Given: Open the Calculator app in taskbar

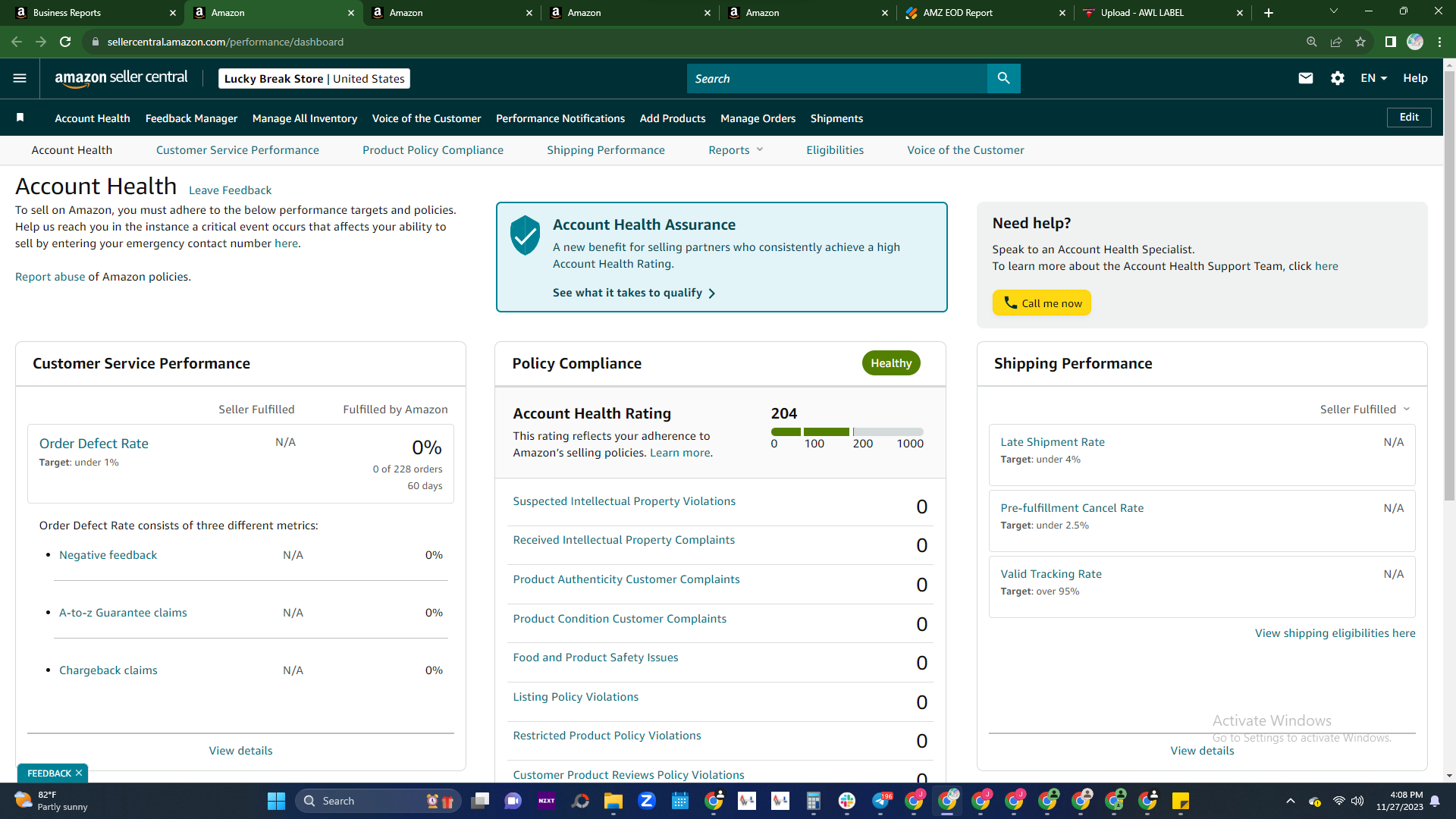Looking at the screenshot, I should pos(814,801).
